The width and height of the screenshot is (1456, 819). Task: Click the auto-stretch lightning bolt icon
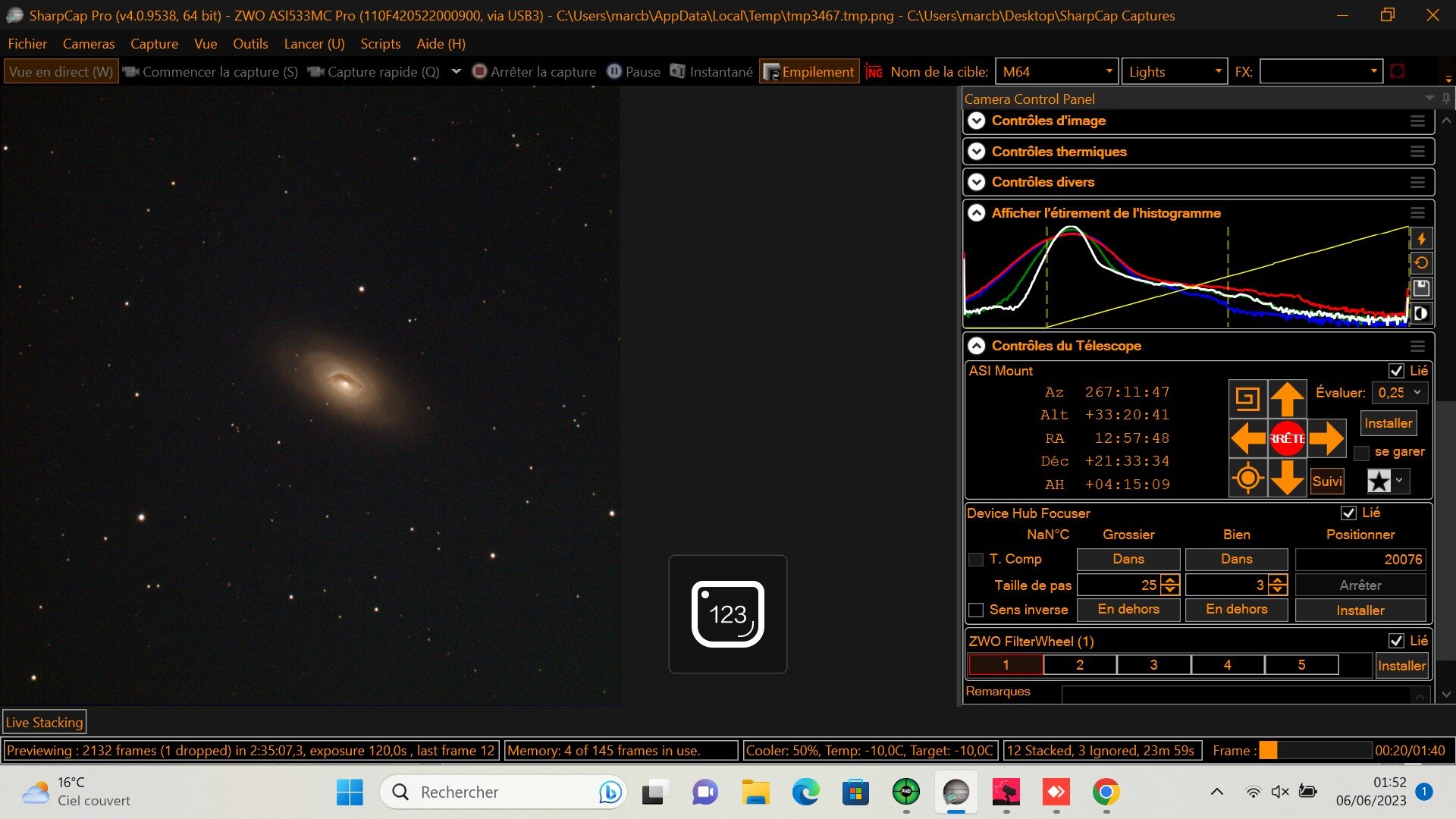[1421, 239]
